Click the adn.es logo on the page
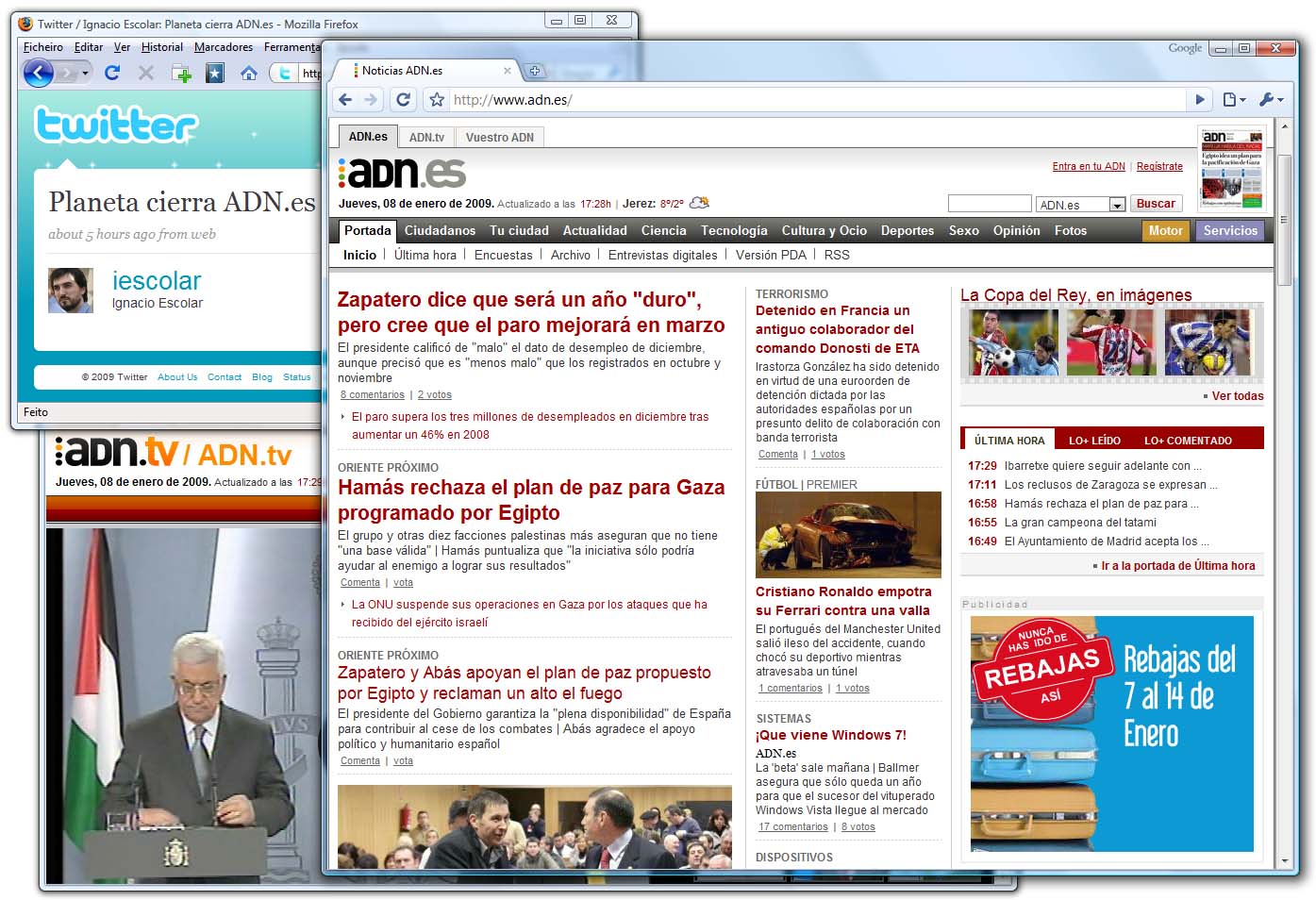Screen dimensions: 1316x900 (x=403, y=173)
